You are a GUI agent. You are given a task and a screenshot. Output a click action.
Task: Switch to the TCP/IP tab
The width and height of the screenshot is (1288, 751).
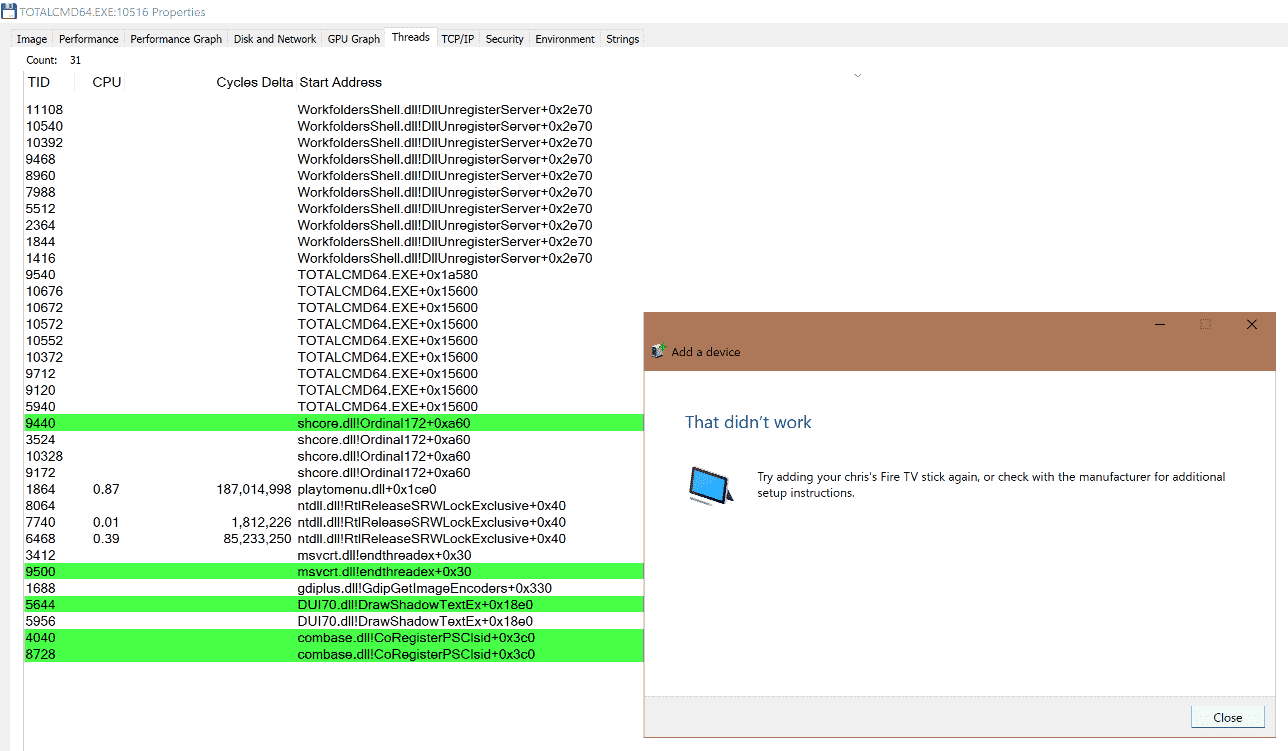(x=458, y=39)
